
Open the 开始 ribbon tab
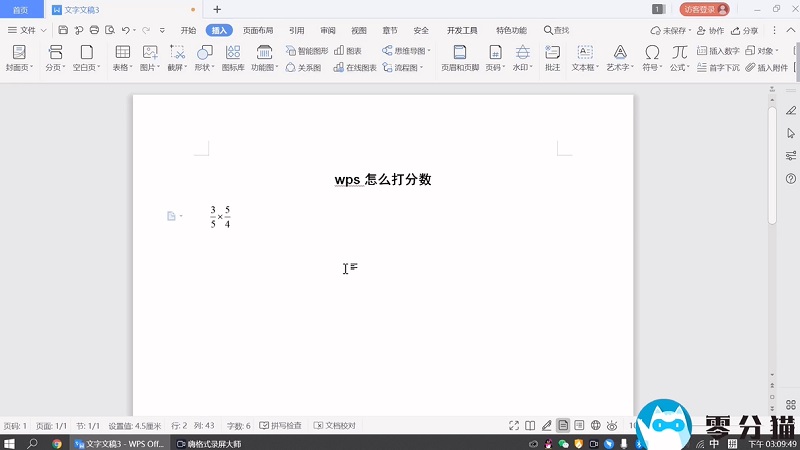click(188, 31)
